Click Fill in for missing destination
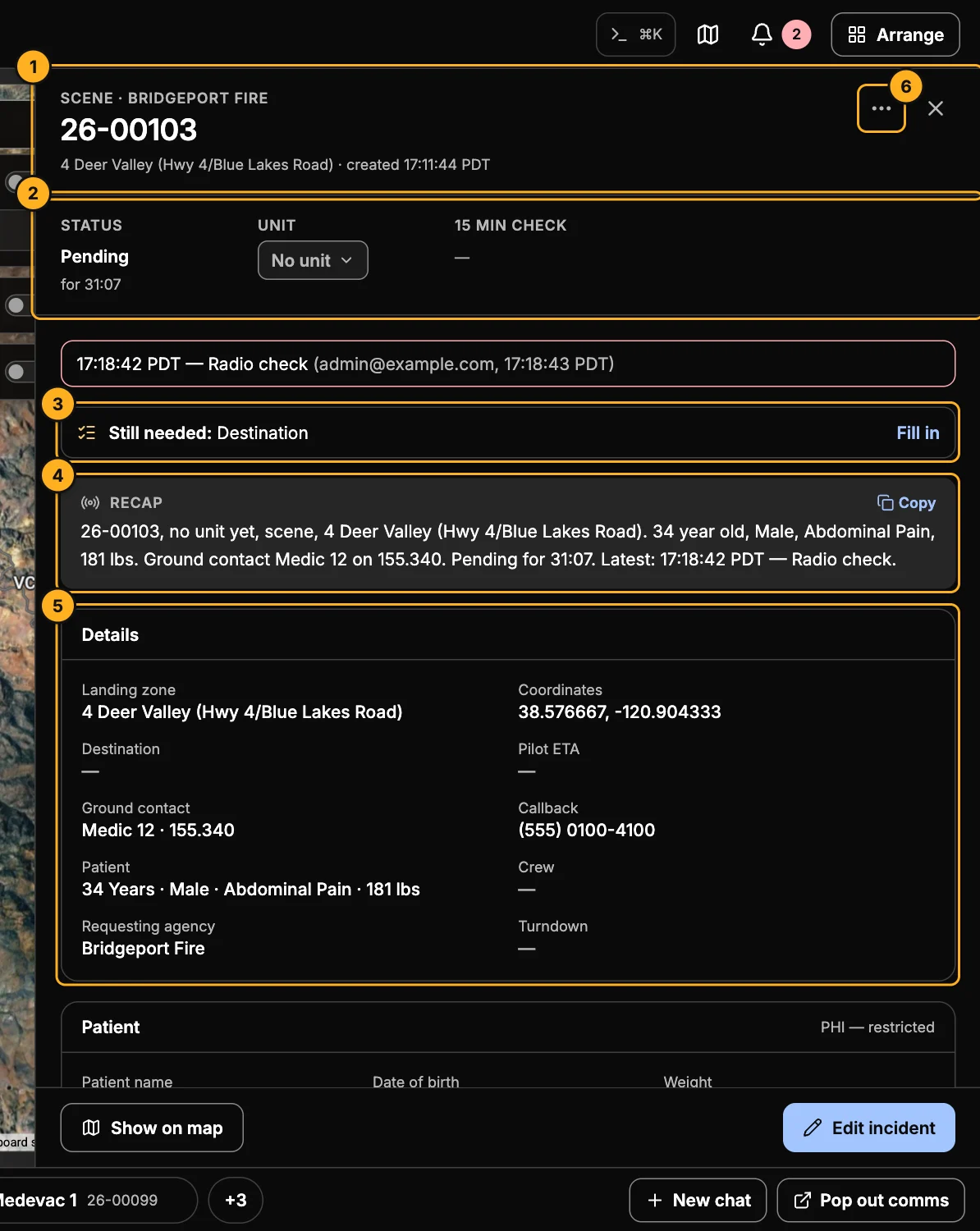 click(x=918, y=432)
